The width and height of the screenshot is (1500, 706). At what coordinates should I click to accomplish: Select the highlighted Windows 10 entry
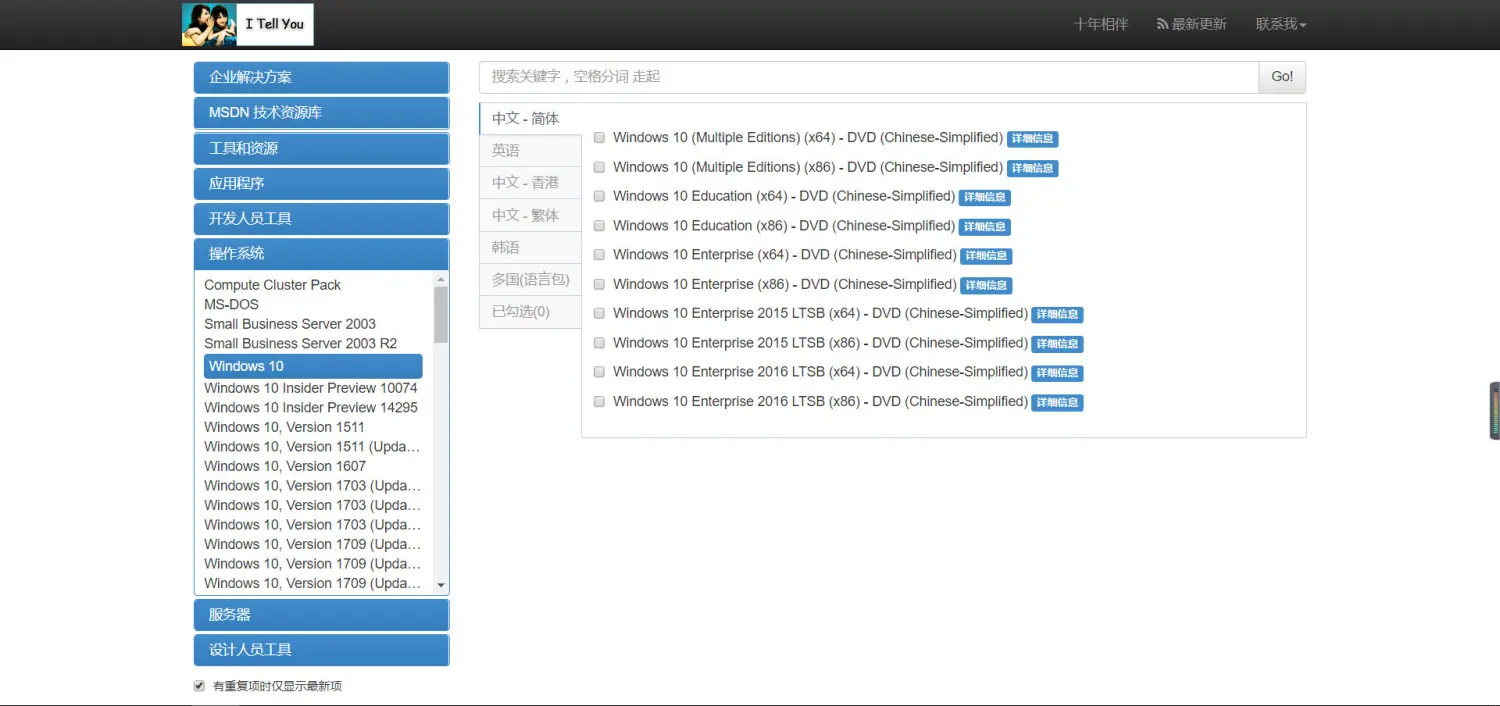pyautogui.click(x=313, y=366)
